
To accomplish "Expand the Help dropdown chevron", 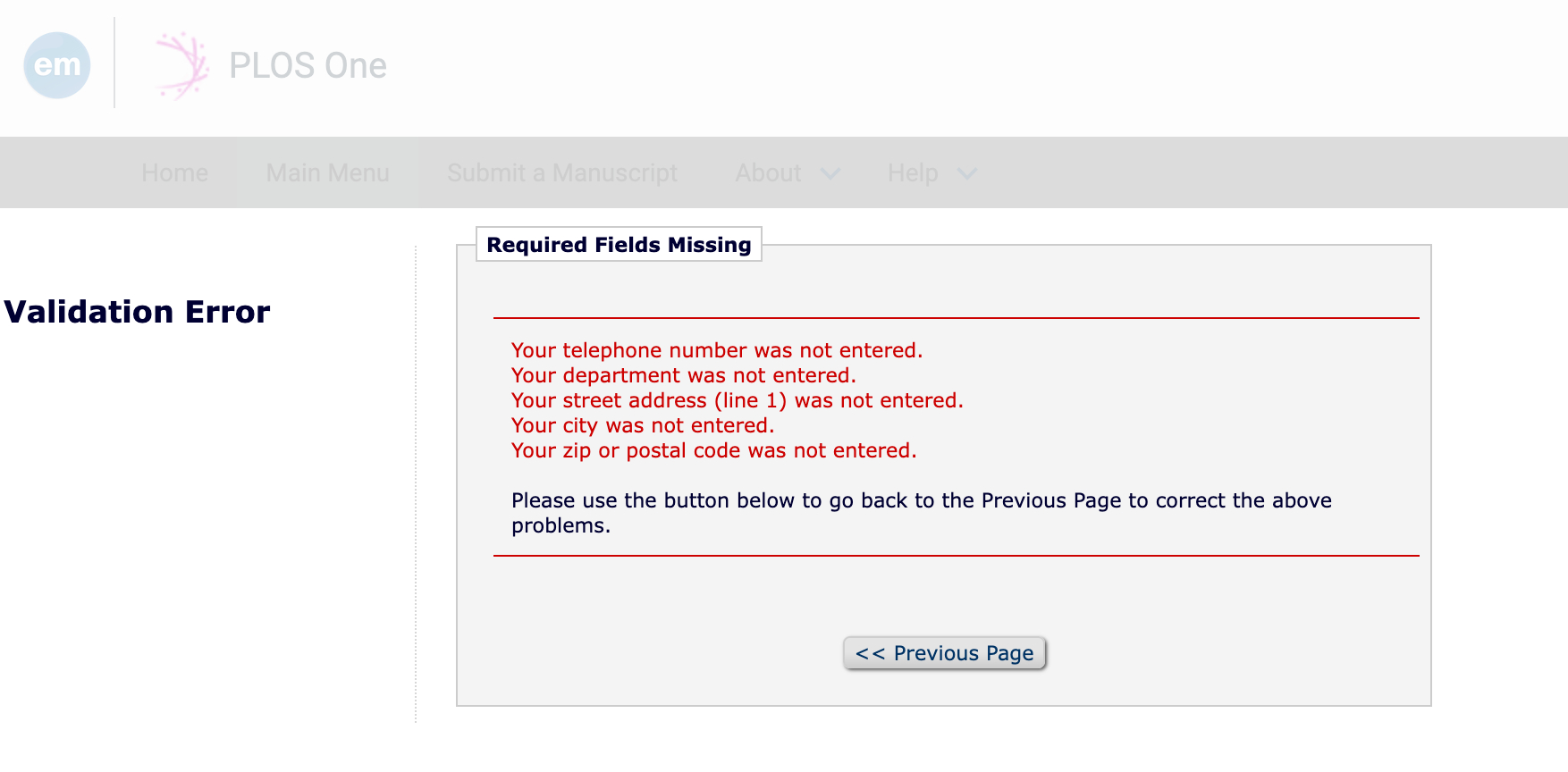I will (967, 173).
